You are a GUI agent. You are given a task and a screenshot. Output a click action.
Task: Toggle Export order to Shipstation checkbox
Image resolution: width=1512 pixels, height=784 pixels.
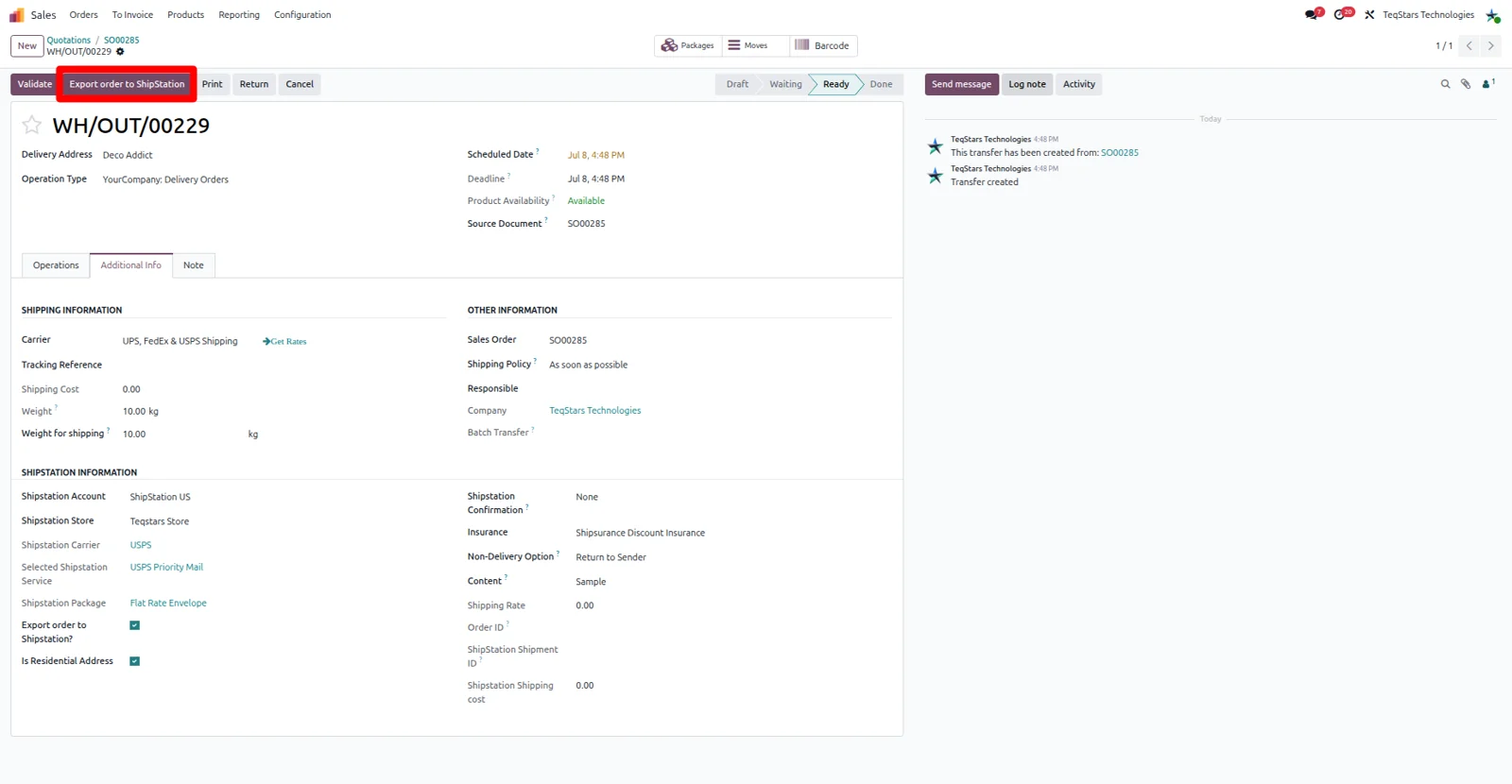tap(134, 625)
